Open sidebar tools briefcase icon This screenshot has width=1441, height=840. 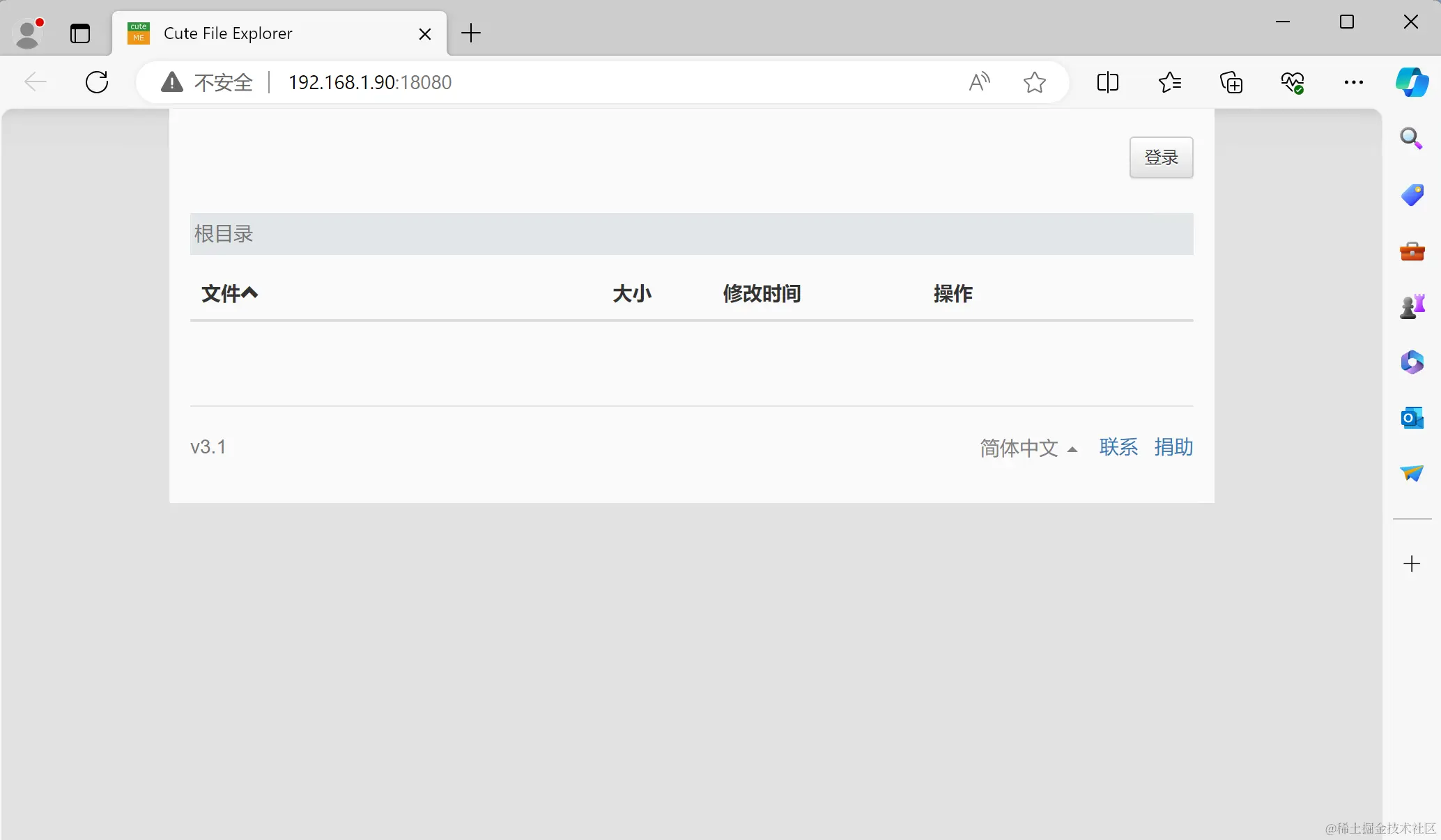point(1412,251)
